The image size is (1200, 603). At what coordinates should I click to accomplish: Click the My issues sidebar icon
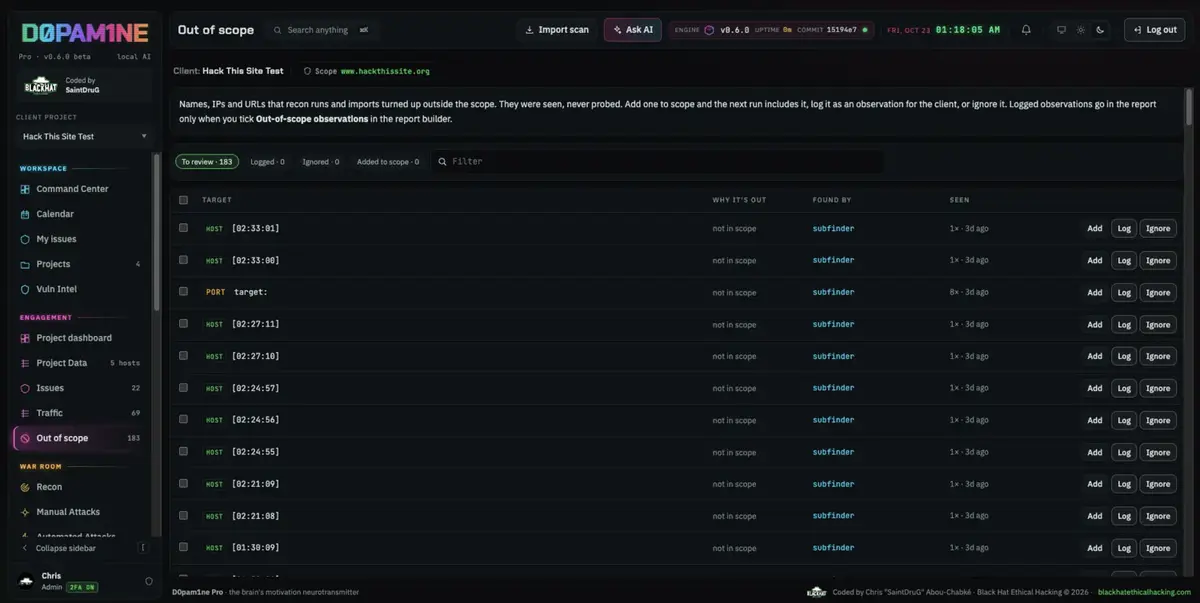pos(26,239)
